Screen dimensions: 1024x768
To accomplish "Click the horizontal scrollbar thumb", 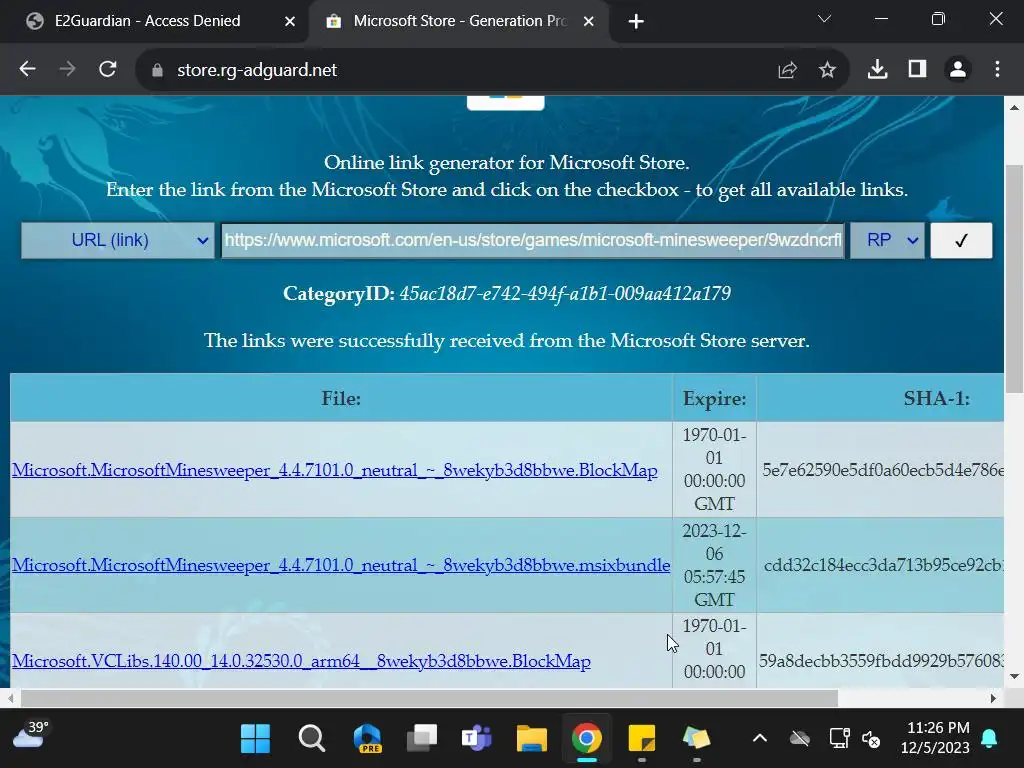I will [x=429, y=698].
